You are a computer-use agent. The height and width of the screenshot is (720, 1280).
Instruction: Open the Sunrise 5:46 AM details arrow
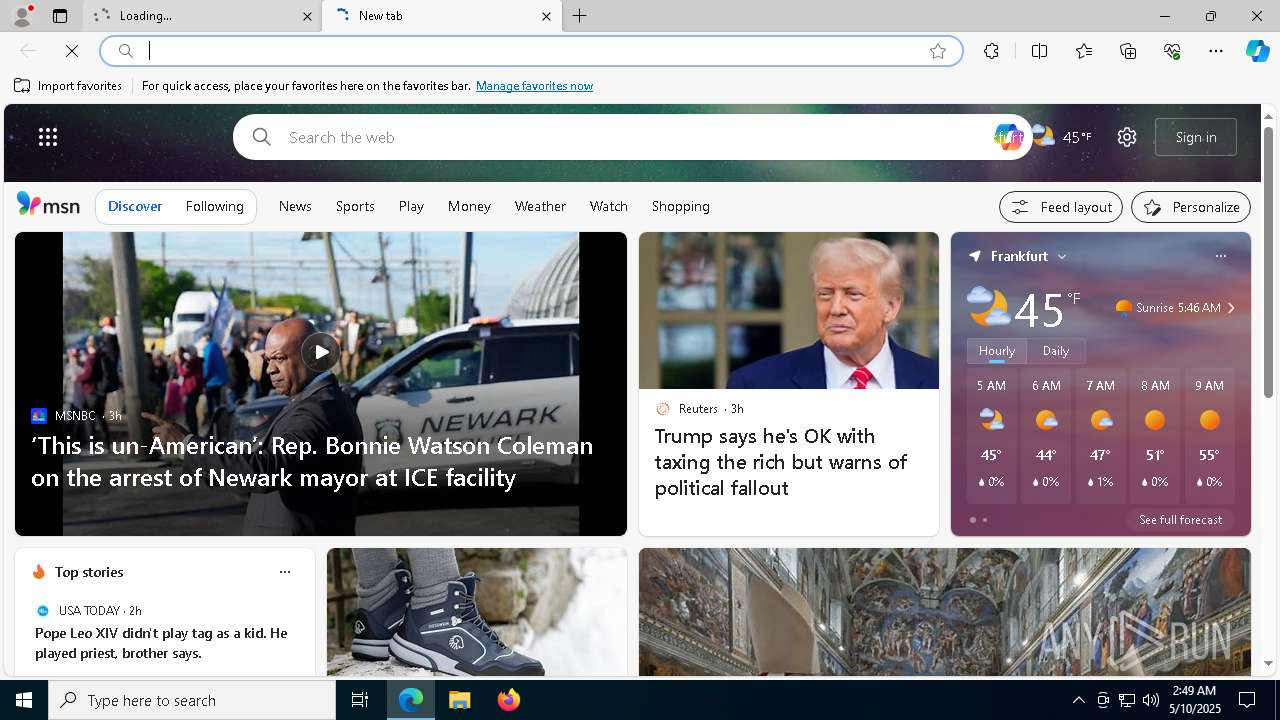tap(1231, 308)
